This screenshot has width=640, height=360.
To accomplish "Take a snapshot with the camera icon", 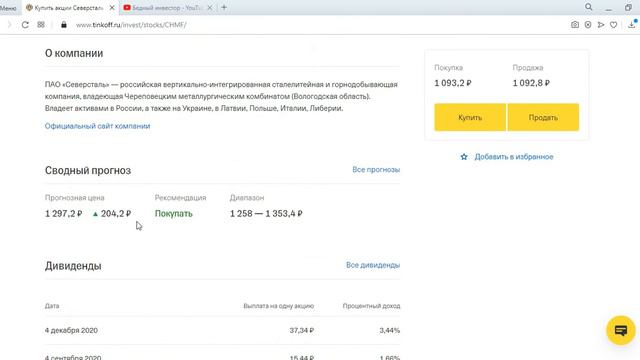I will coord(575,25).
